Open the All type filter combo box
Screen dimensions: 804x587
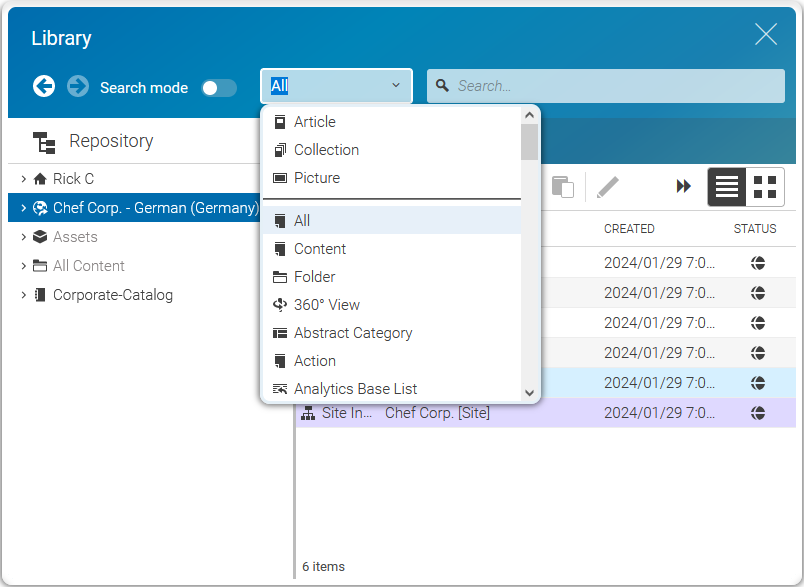coord(335,86)
